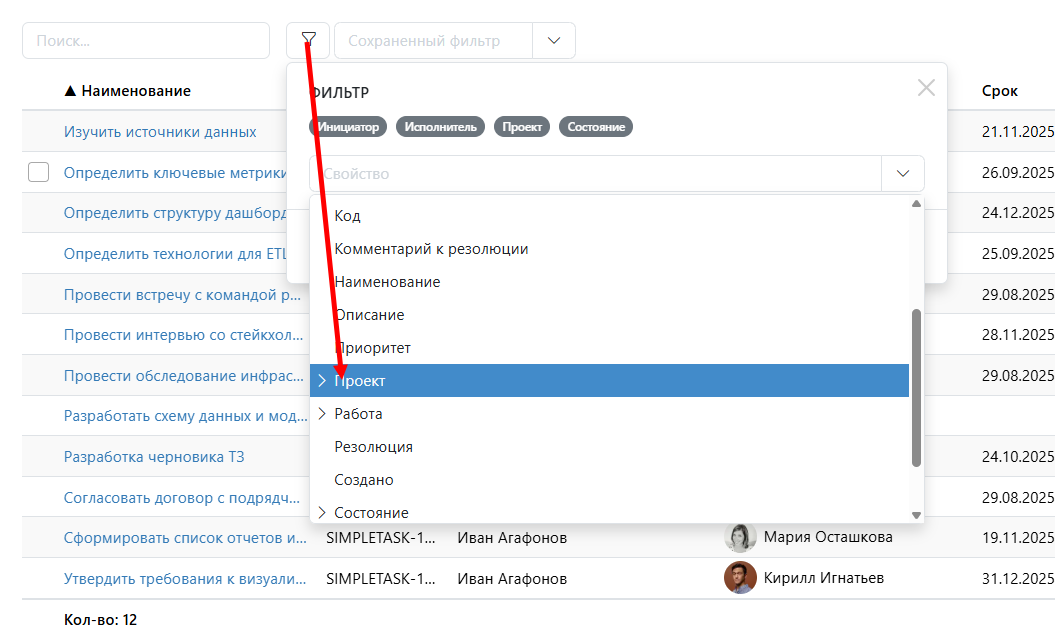Expand the Работа option chevron

point(322,414)
